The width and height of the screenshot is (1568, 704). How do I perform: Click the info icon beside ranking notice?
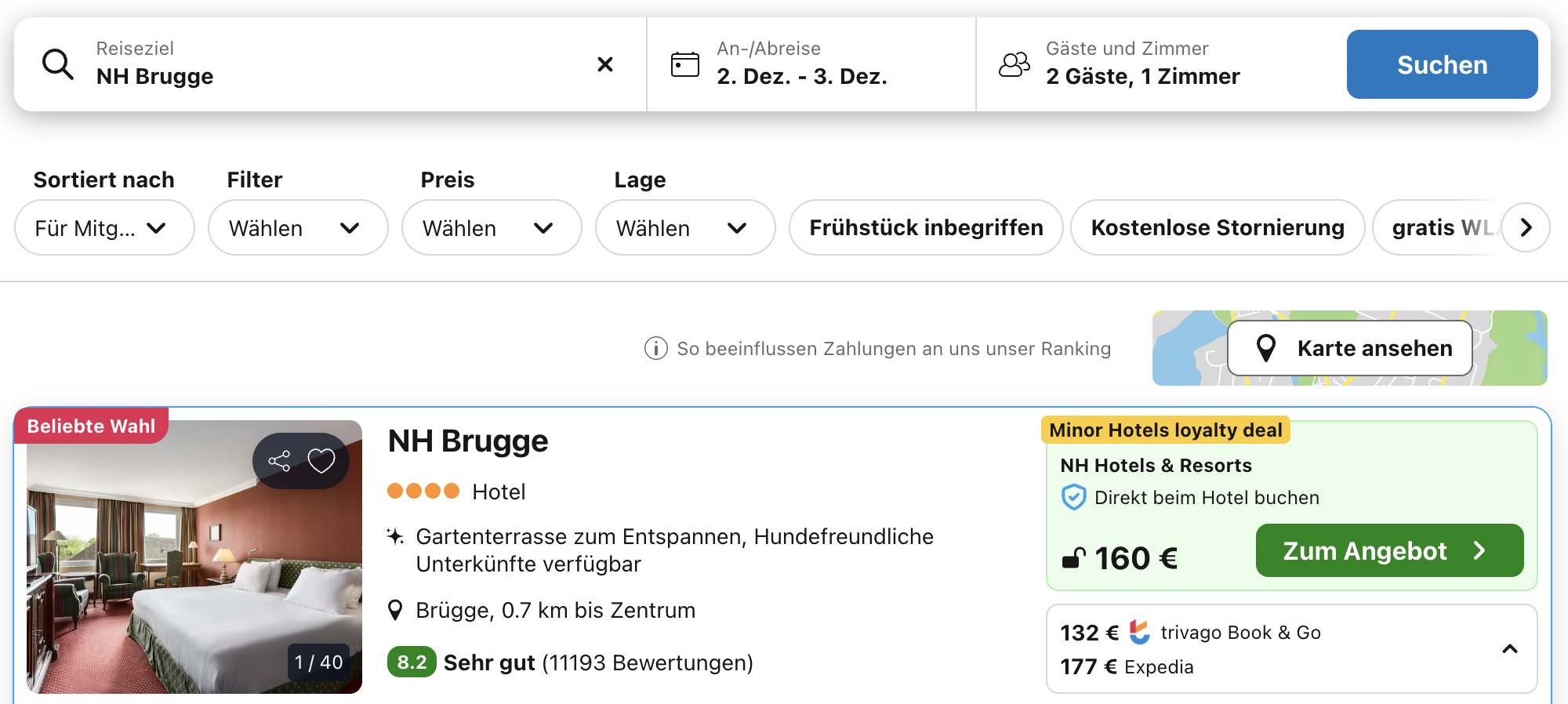pyautogui.click(x=656, y=348)
